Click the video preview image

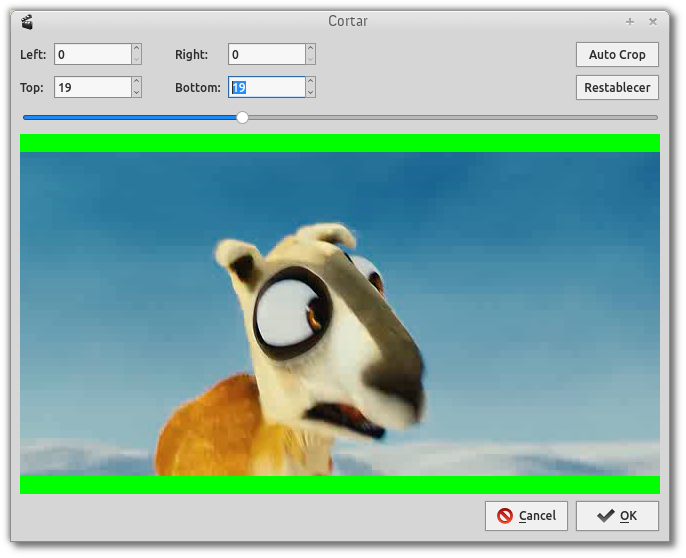(x=340, y=314)
